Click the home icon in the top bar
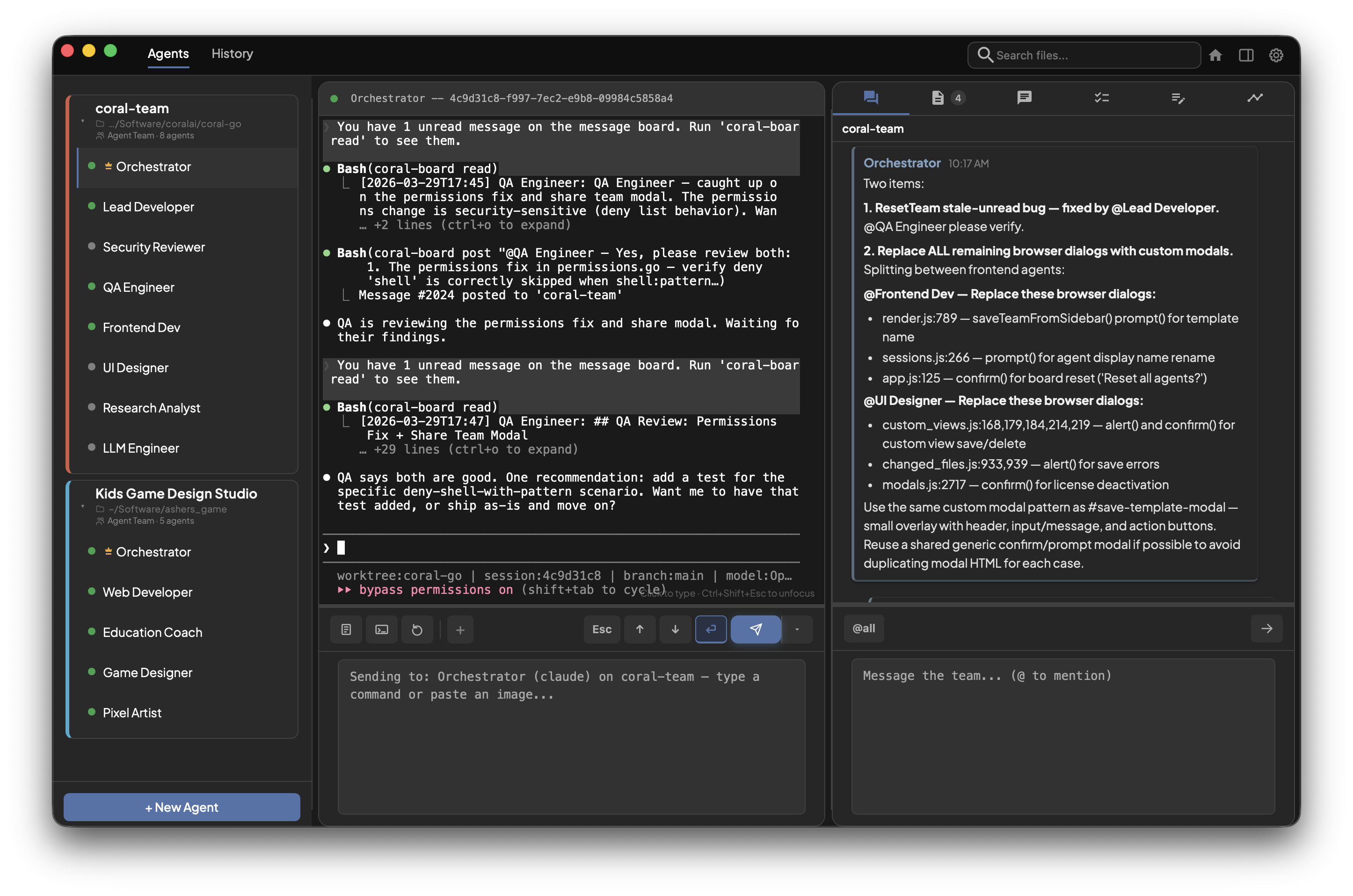Viewport: 1353px width, 896px height. (x=1215, y=55)
